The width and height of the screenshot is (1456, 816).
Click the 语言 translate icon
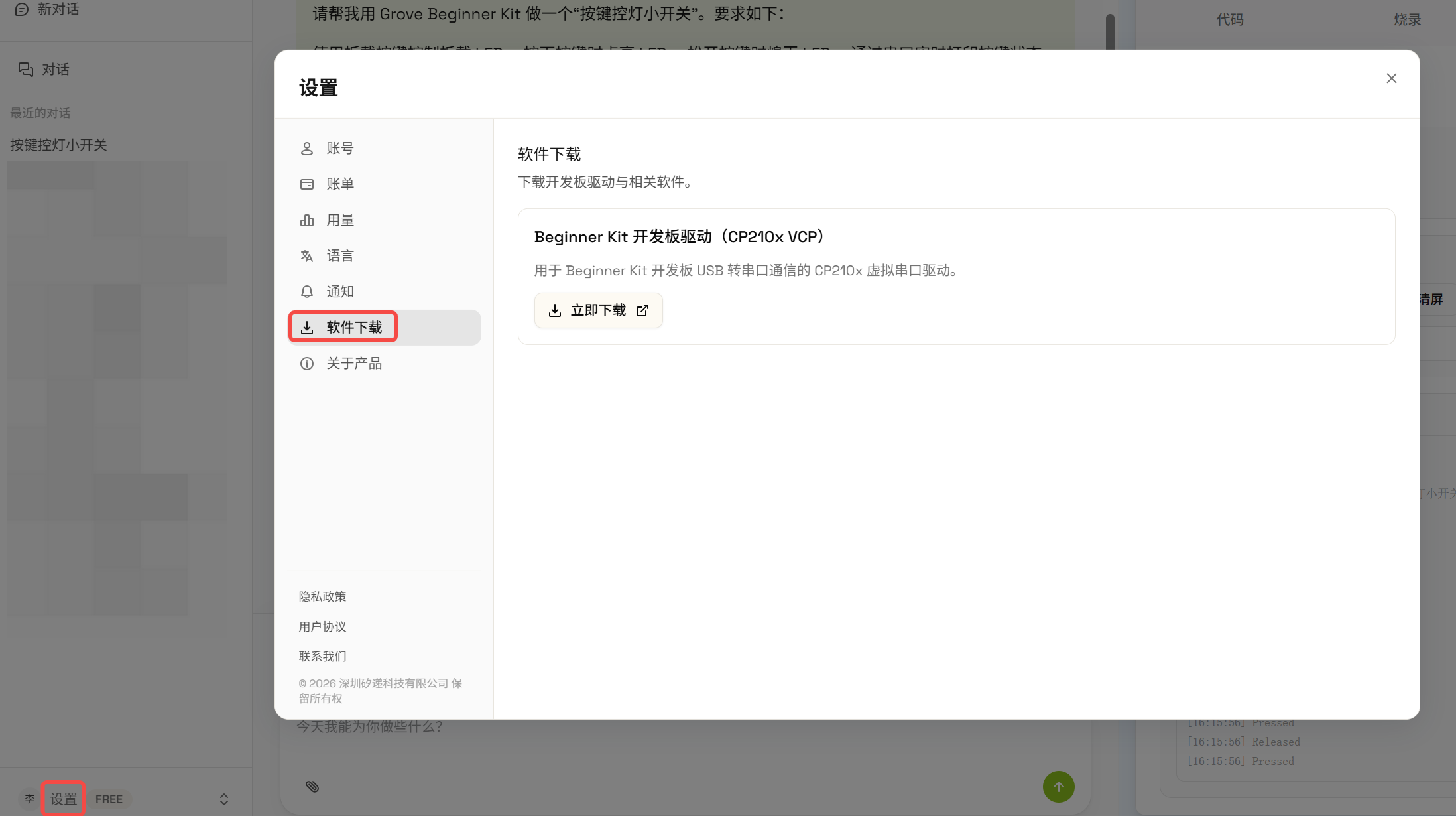(x=307, y=256)
